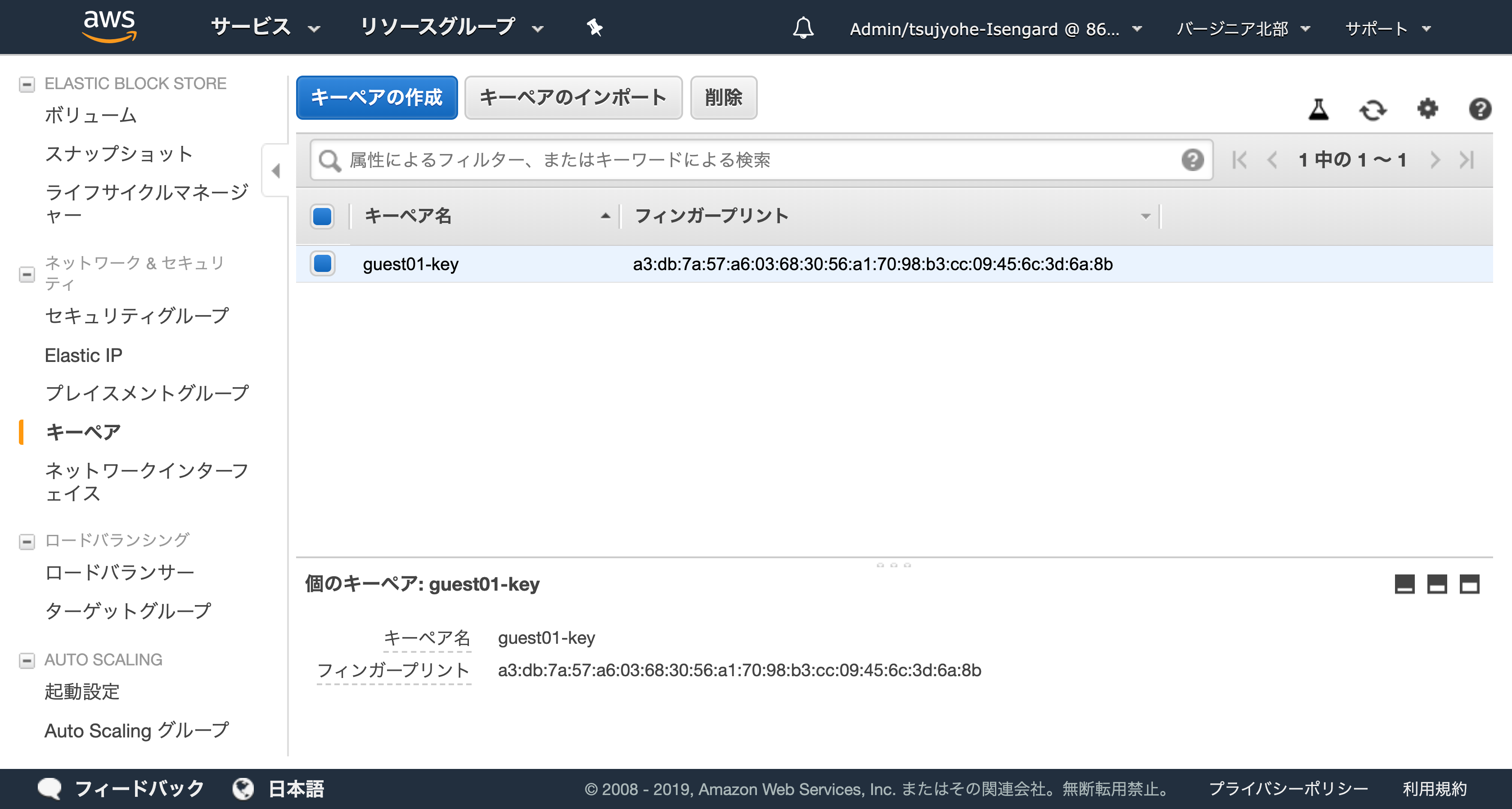The image size is (1512, 809).
Task: Open the Admin account dropdown
Action: pyautogui.click(x=996, y=28)
